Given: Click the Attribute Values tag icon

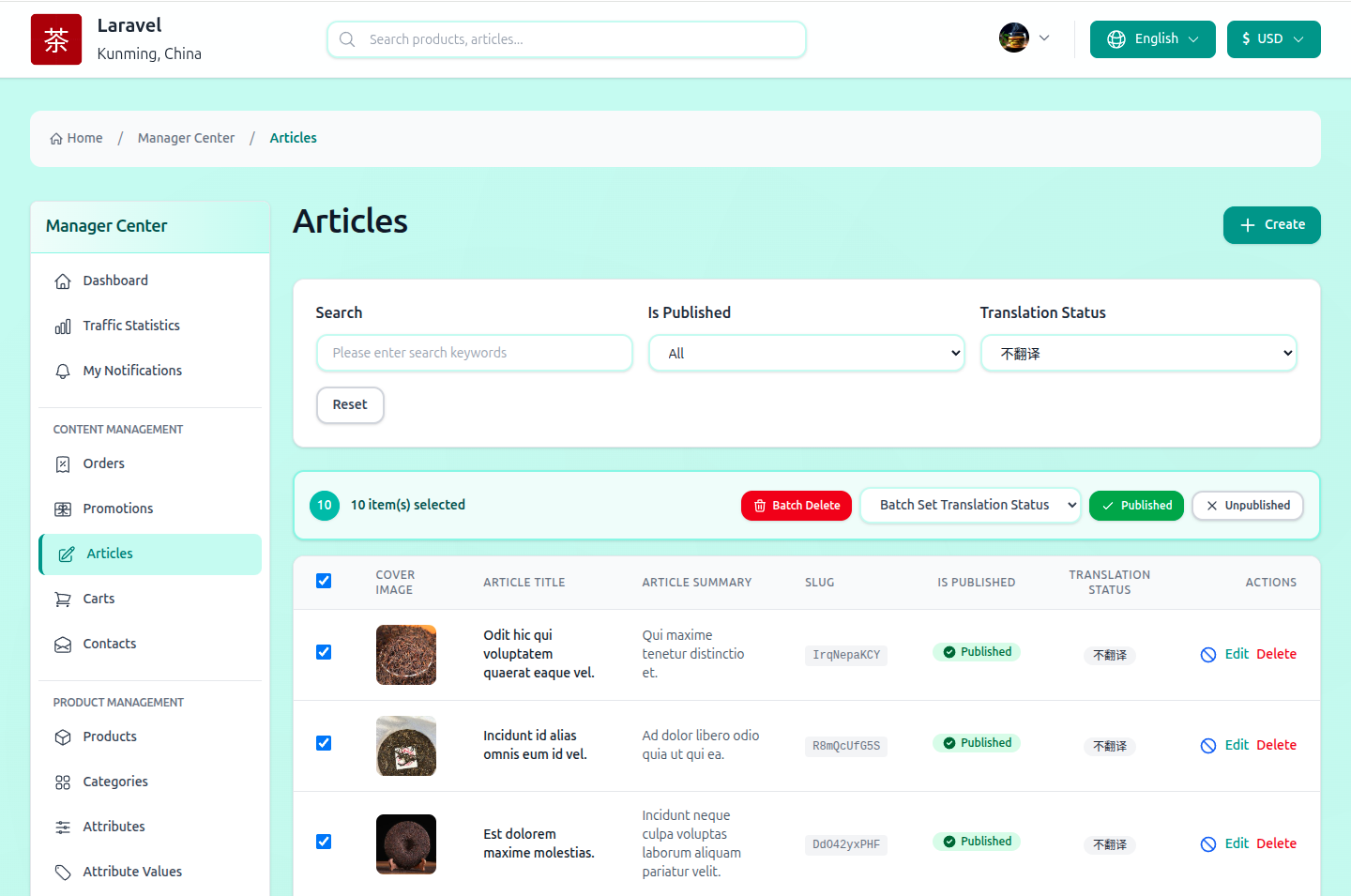Looking at the screenshot, I should click(63, 873).
